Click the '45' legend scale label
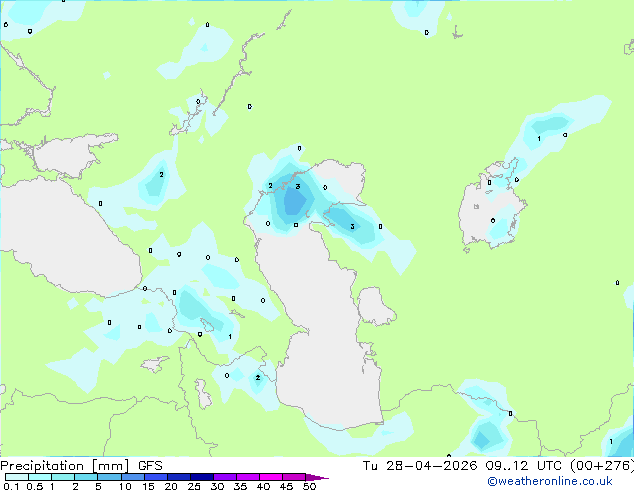This screenshot has height=490, width=634. coord(286,486)
